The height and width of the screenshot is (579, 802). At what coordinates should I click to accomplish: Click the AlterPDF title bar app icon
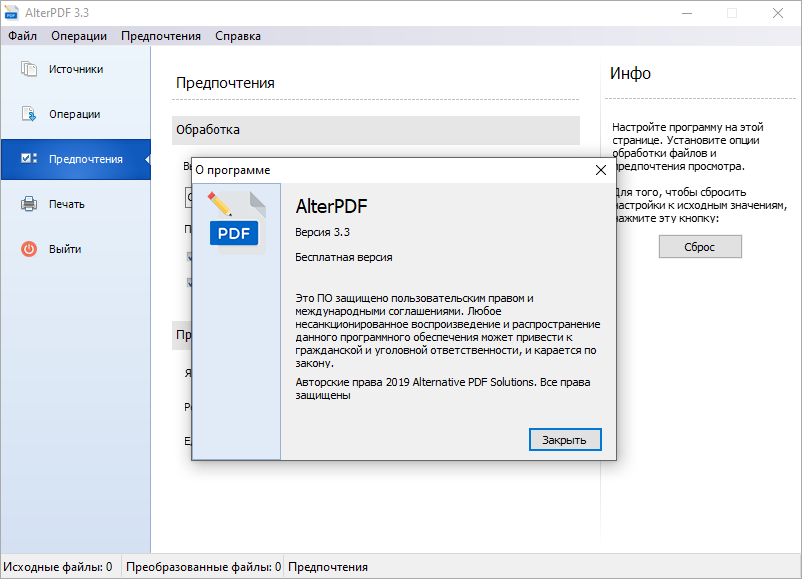coord(11,13)
